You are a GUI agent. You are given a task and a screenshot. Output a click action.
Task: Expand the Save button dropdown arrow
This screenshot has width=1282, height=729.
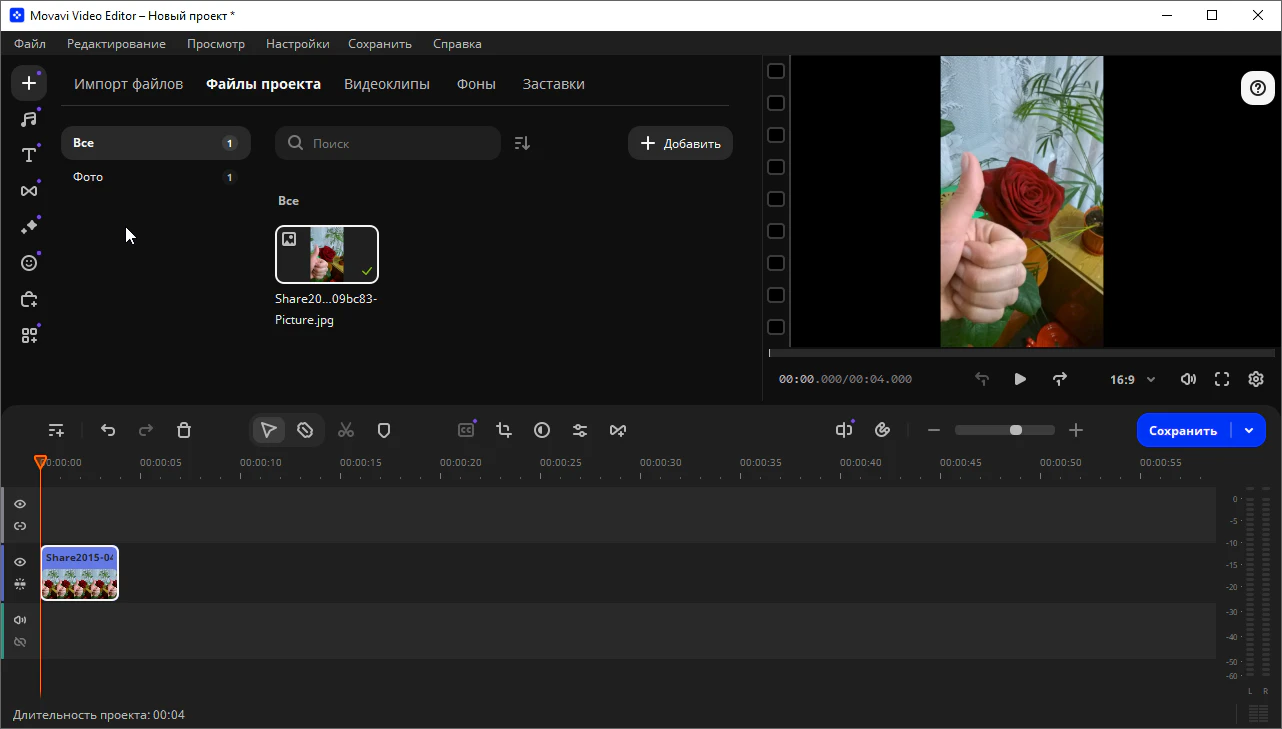click(x=1249, y=430)
